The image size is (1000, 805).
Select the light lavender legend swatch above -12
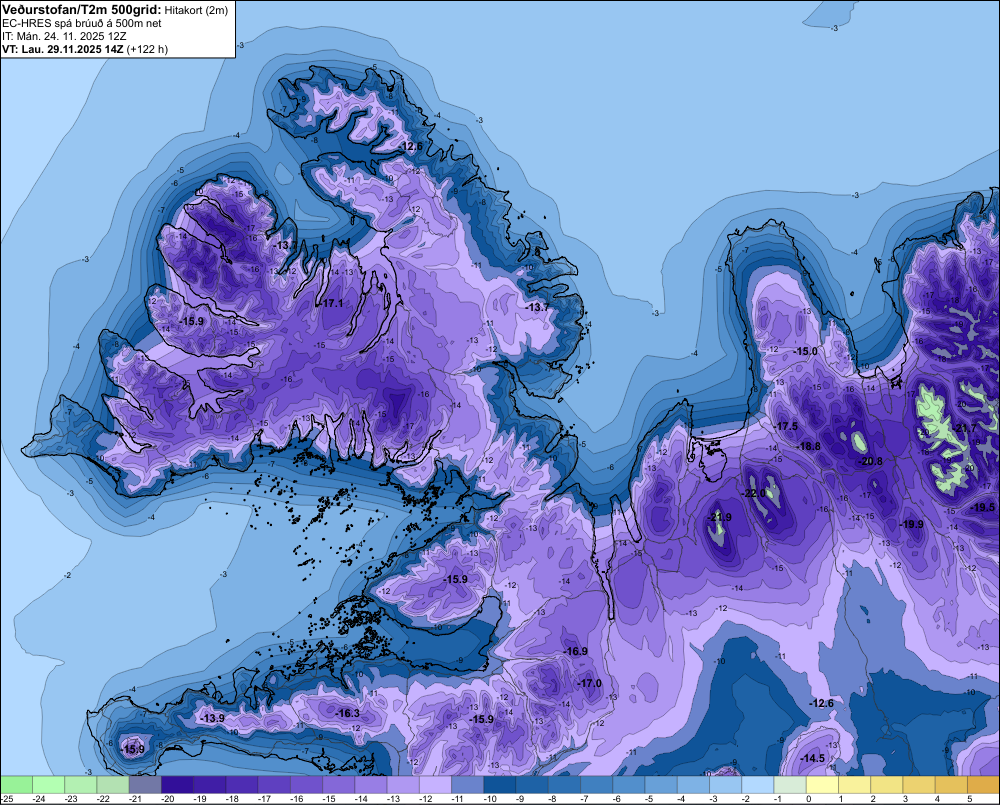[435, 785]
